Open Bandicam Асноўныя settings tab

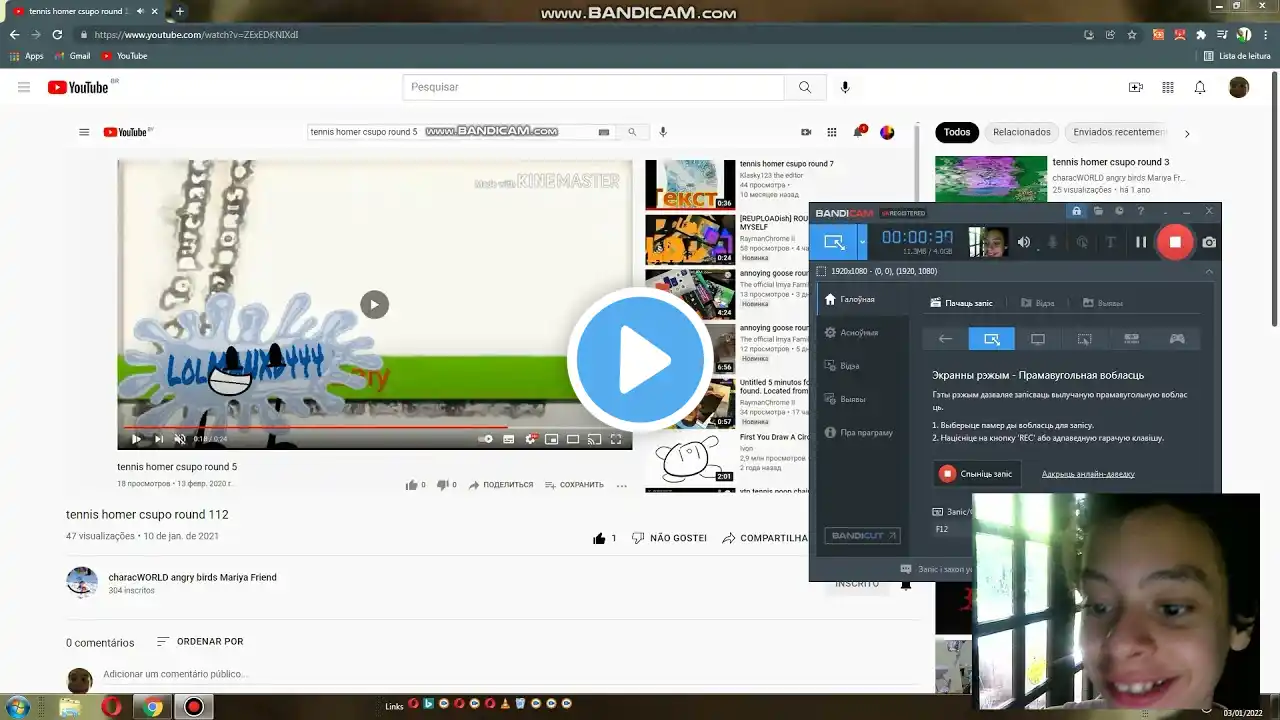pyautogui.click(x=860, y=332)
